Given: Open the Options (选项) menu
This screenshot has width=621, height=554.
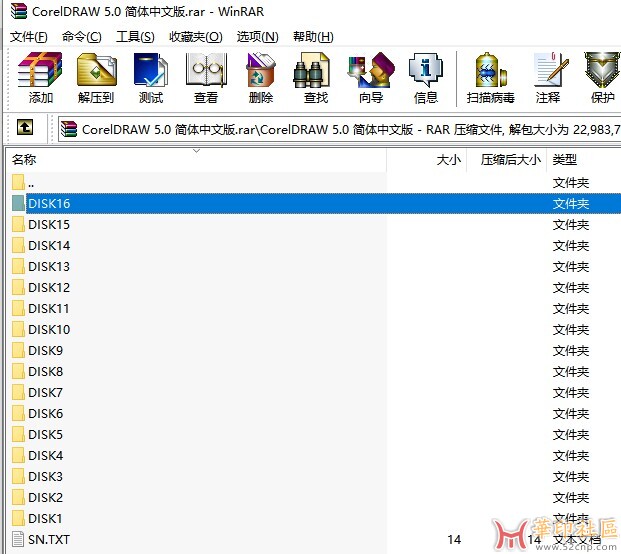Looking at the screenshot, I should pyautogui.click(x=258, y=37).
